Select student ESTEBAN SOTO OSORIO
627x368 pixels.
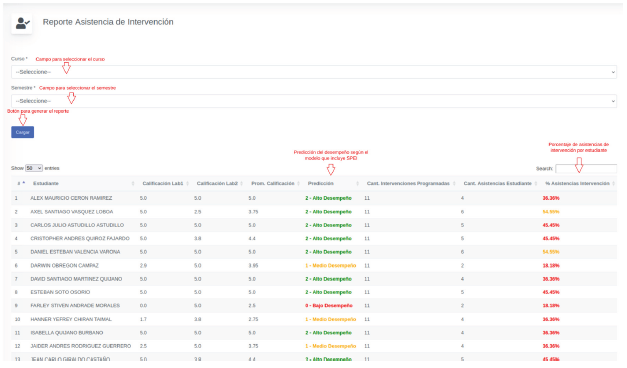click(60, 292)
